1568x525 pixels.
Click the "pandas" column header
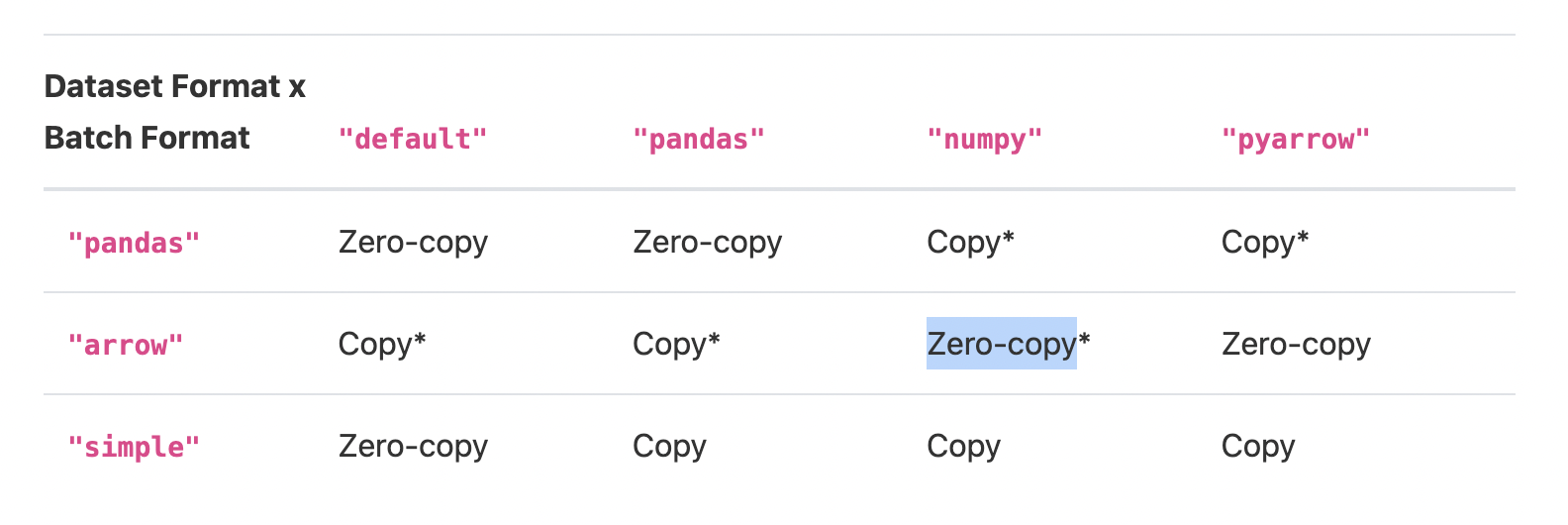pos(699,139)
